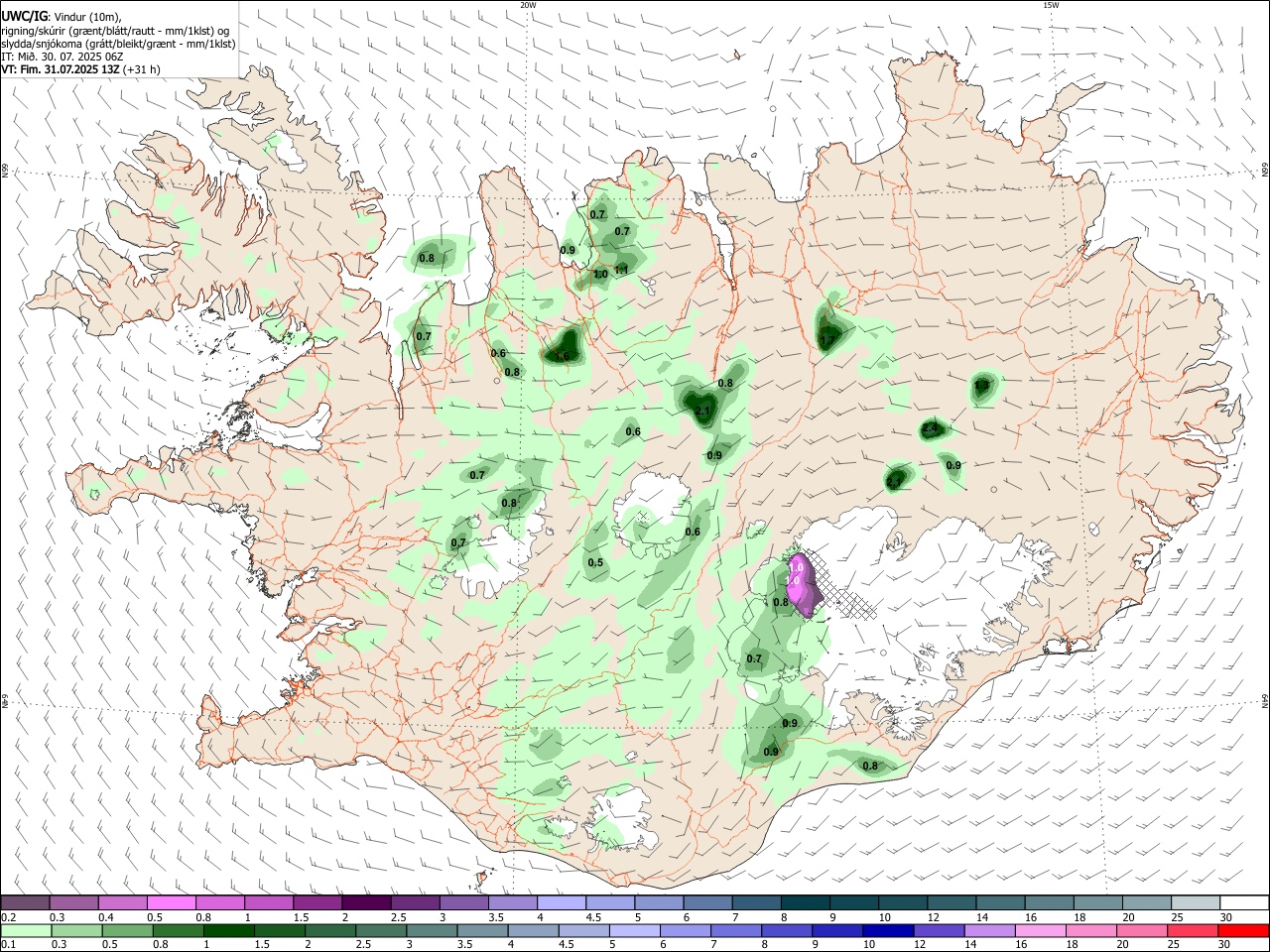
Task: Click the '0.2' label in the upper legend row
Action: click(9, 916)
